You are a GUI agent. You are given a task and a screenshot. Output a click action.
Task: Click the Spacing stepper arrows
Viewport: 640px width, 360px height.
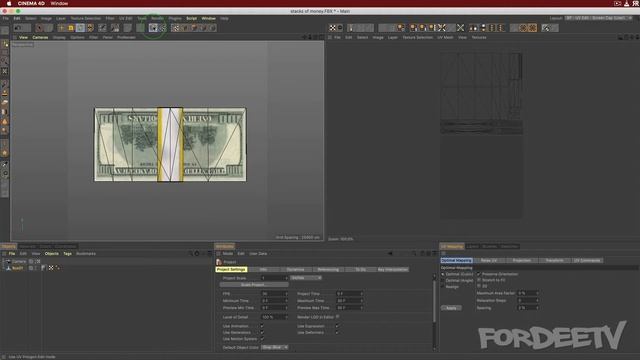point(537,308)
